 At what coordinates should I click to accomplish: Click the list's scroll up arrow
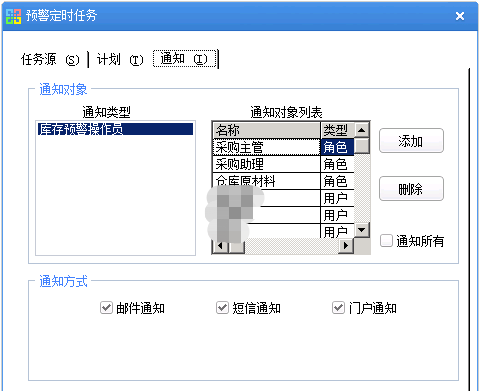(x=362, y=130)
